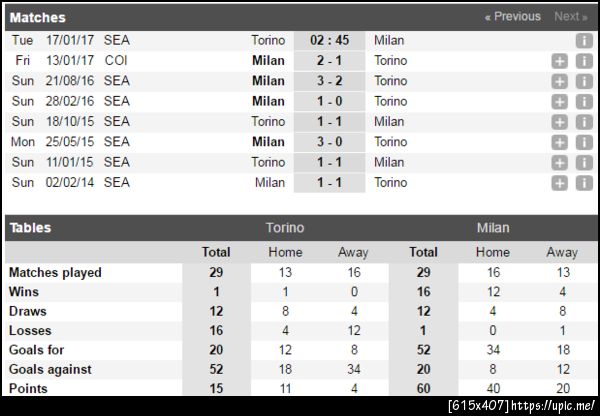Screen dimensions: 600x416
Task: Click the 02 : 45 kickoff time
Action: tap(329, 41)
